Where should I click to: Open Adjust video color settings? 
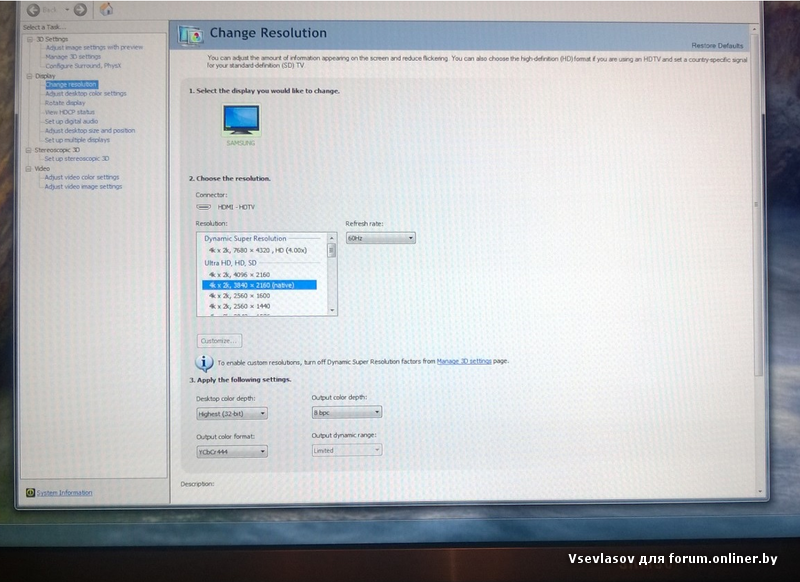coord(82,177)
